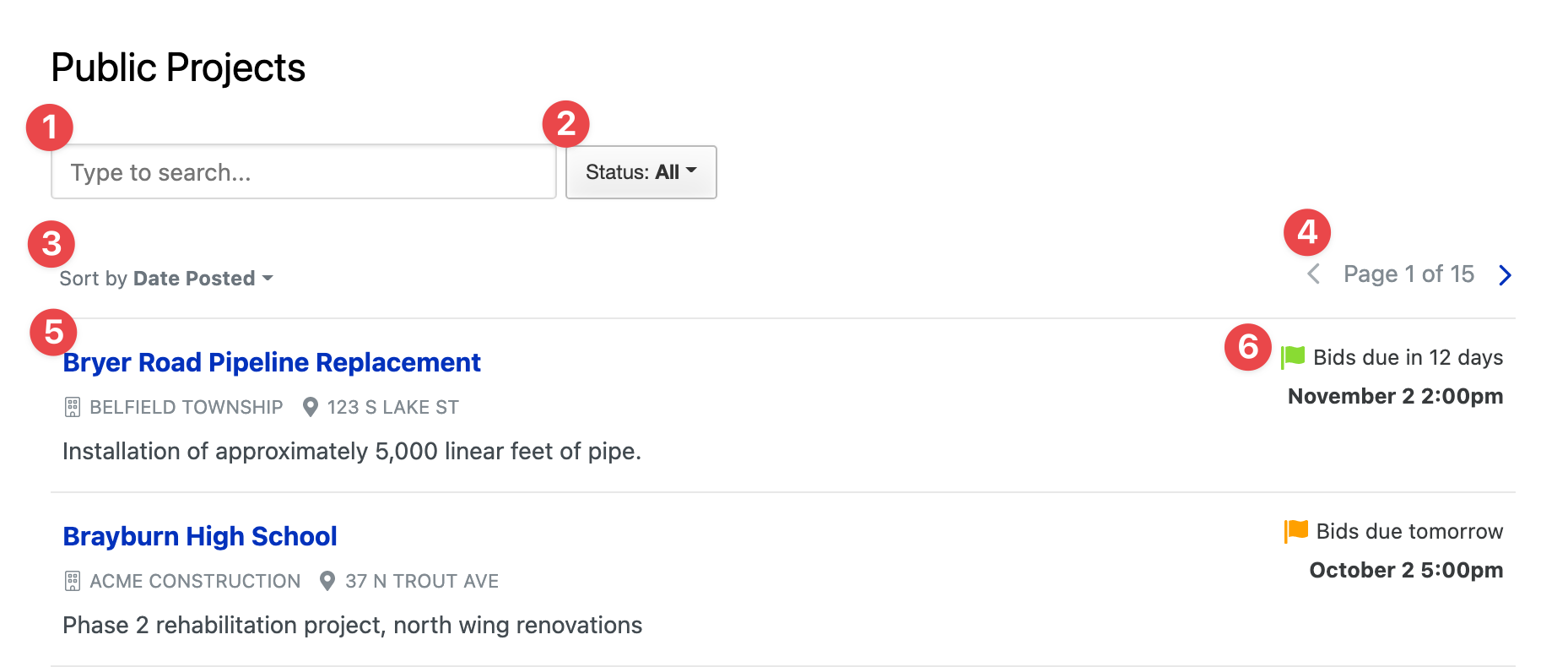Open Bryer Road Pipeline Replacement project
Viewport: 1568px width, 667px height.
point(272,362)
